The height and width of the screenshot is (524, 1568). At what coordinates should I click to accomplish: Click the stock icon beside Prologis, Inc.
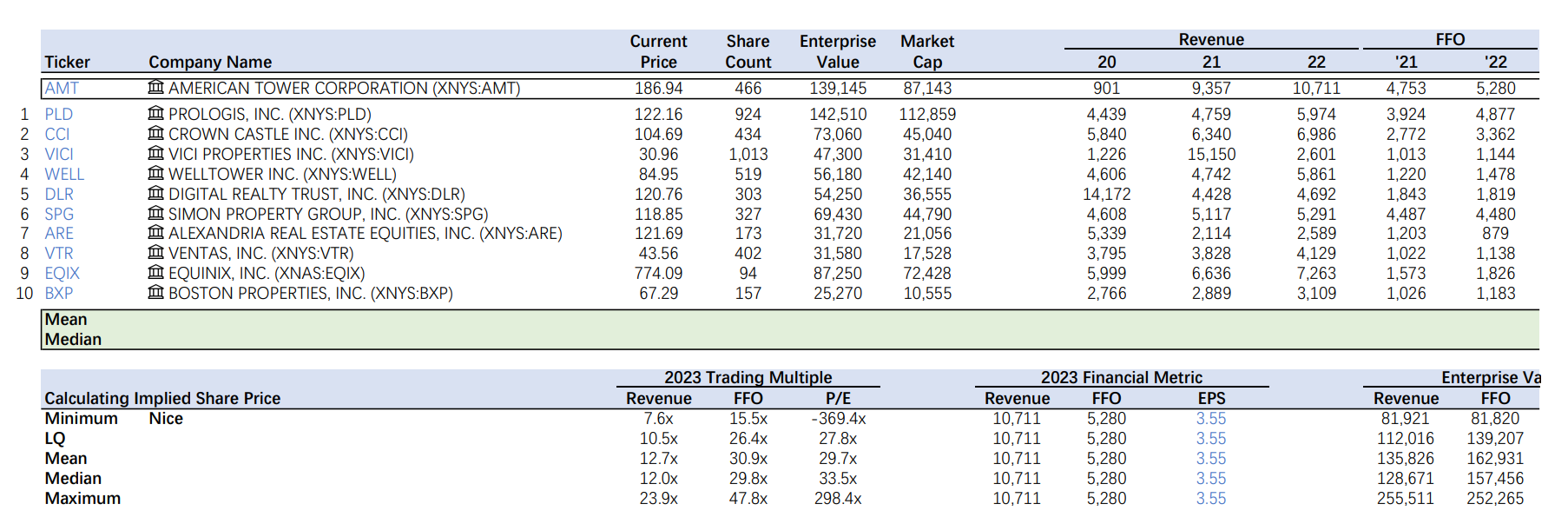point(155,113)
